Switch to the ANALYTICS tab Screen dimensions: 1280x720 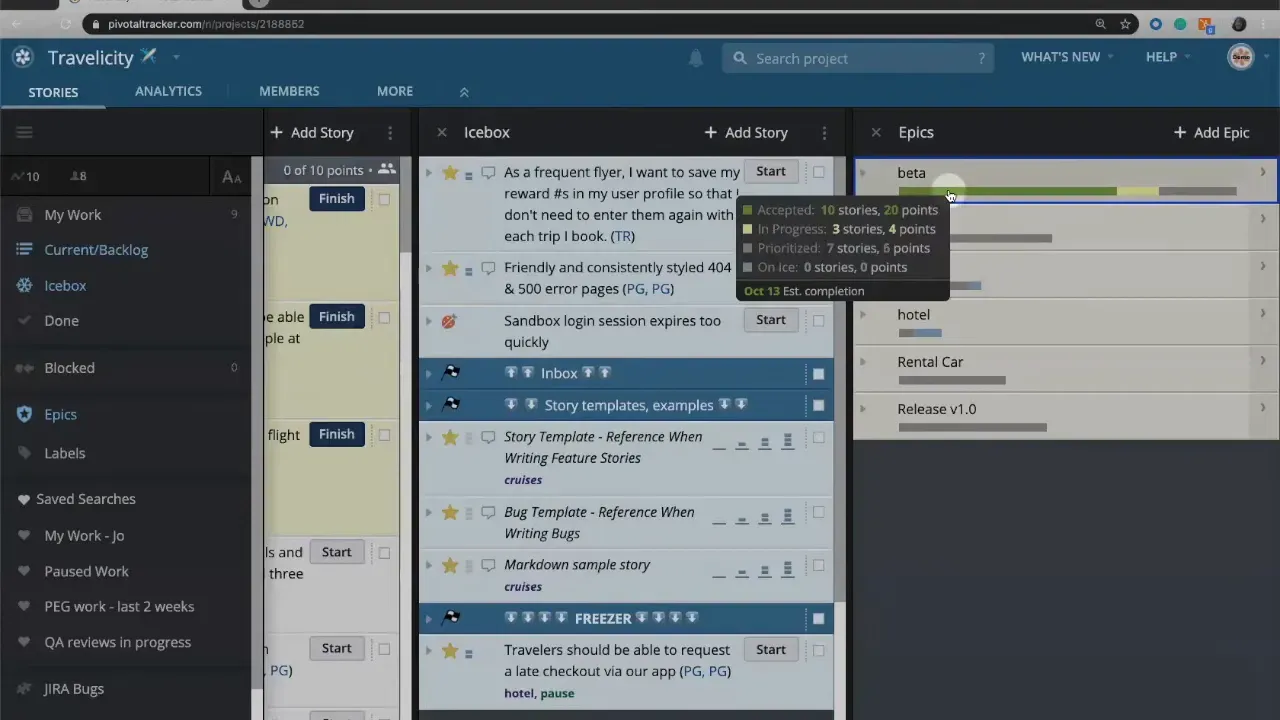168,91
